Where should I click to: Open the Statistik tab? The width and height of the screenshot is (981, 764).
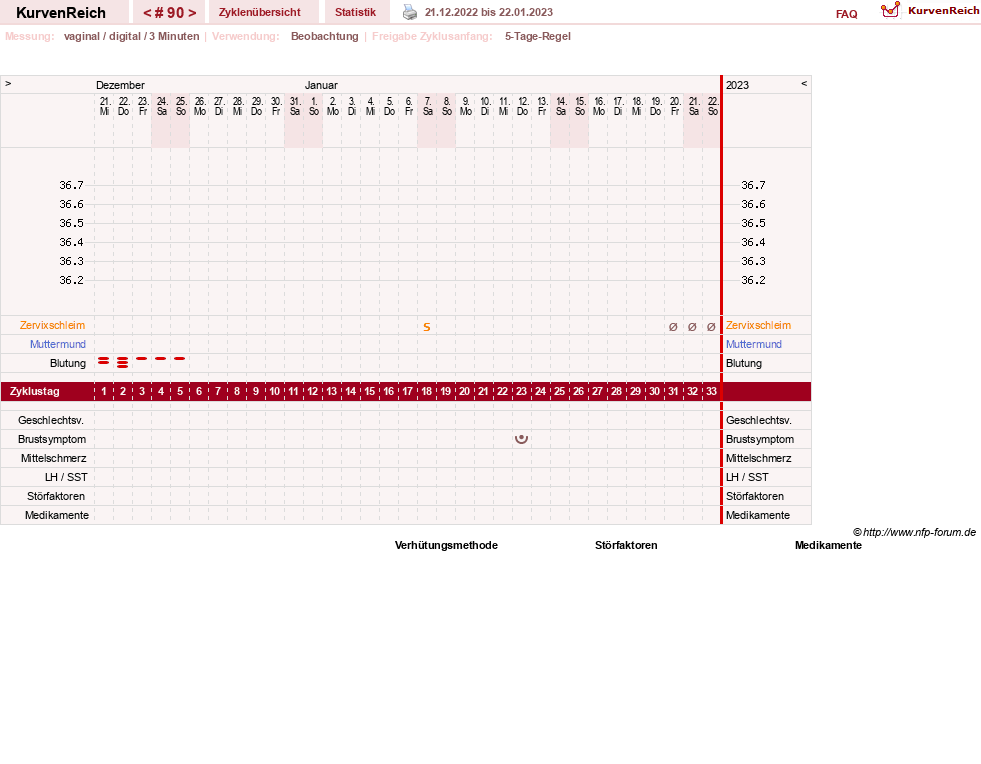click(355, 13)
